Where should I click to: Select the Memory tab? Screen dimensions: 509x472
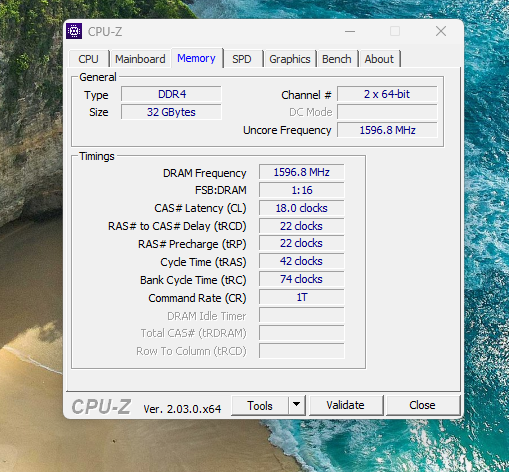pyautogui.click(x=196, y=58)
